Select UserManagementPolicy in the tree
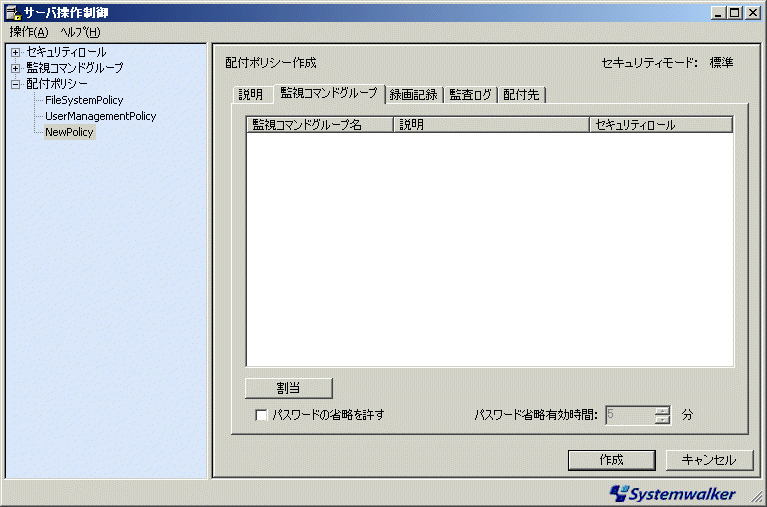Screen dimensions: 767x507 coord(101,116)
